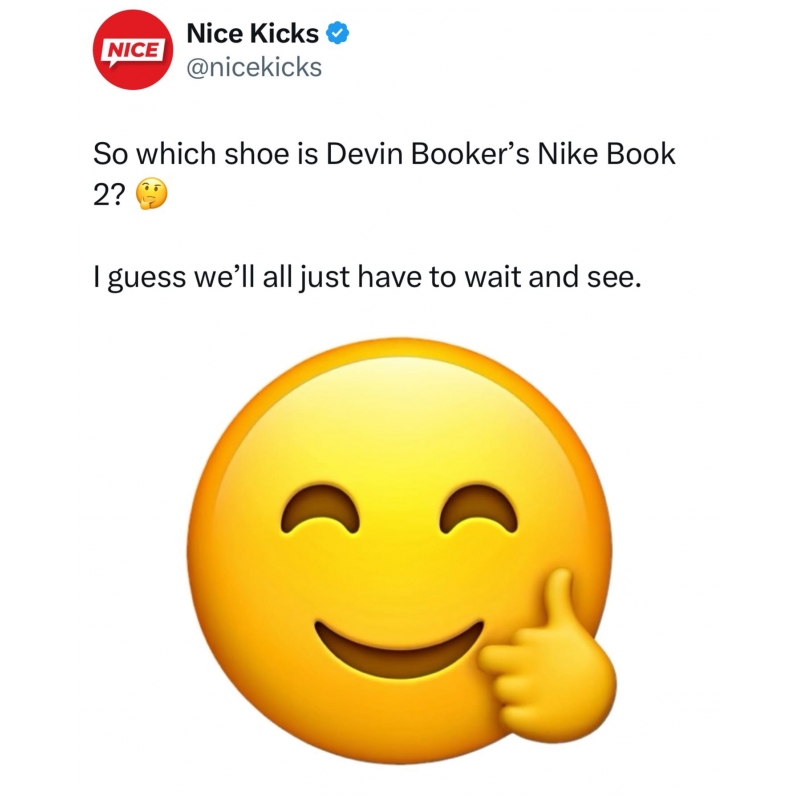Click the sentence starting "I guess we'll"

[367, 278]
